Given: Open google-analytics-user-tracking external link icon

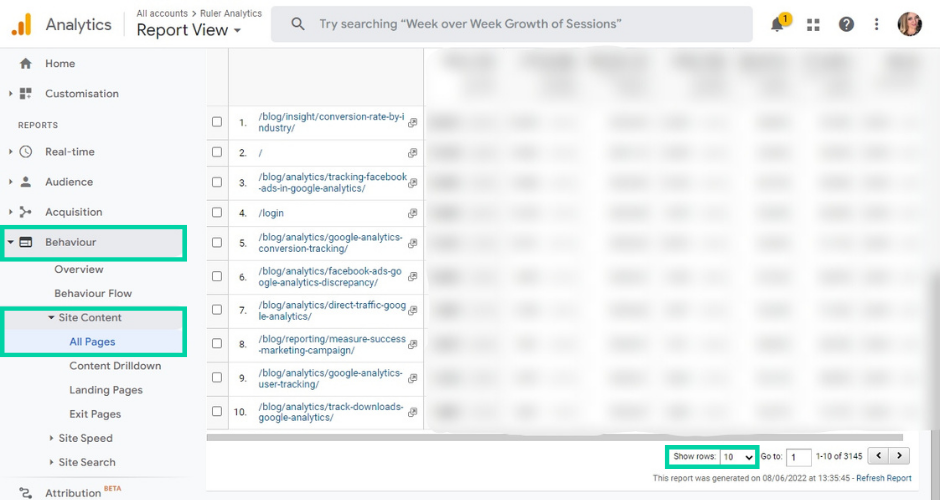Looking at the screenshot, I should [412, 378].
